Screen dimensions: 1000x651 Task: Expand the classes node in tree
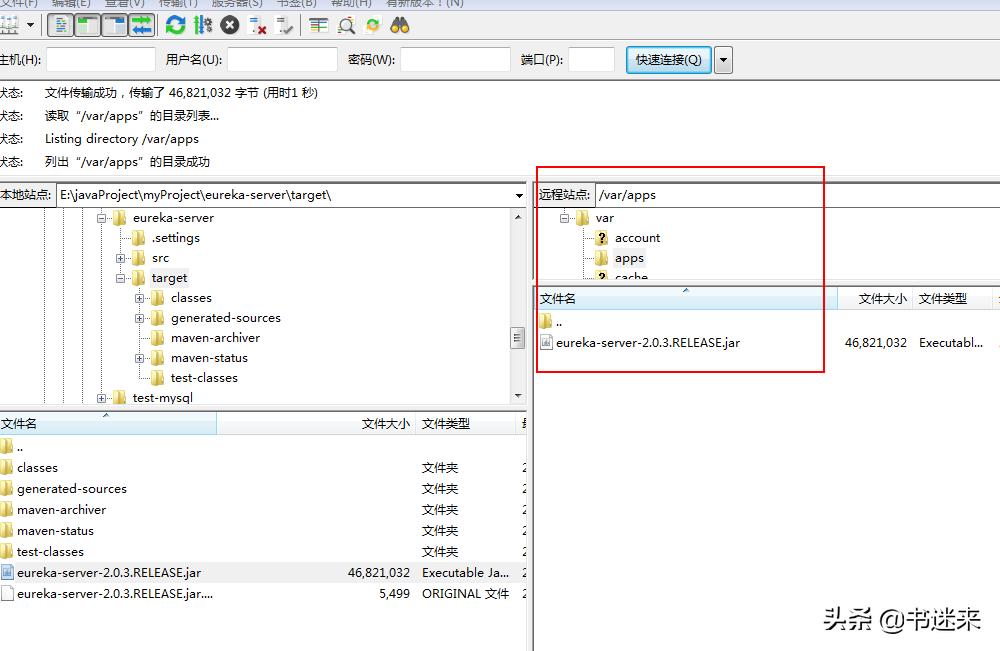[139, 298]
